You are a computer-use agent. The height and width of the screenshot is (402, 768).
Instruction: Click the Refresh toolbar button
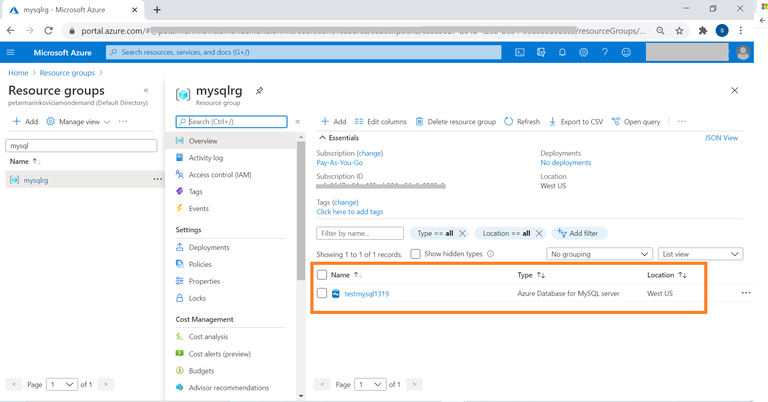[x=522, y=122]
